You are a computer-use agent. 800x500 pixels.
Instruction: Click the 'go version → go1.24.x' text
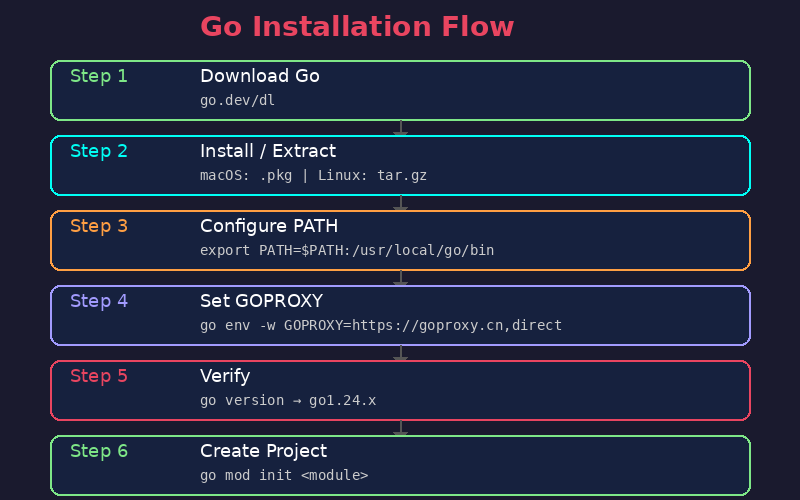pyautogui.click(x=288, y=401)
